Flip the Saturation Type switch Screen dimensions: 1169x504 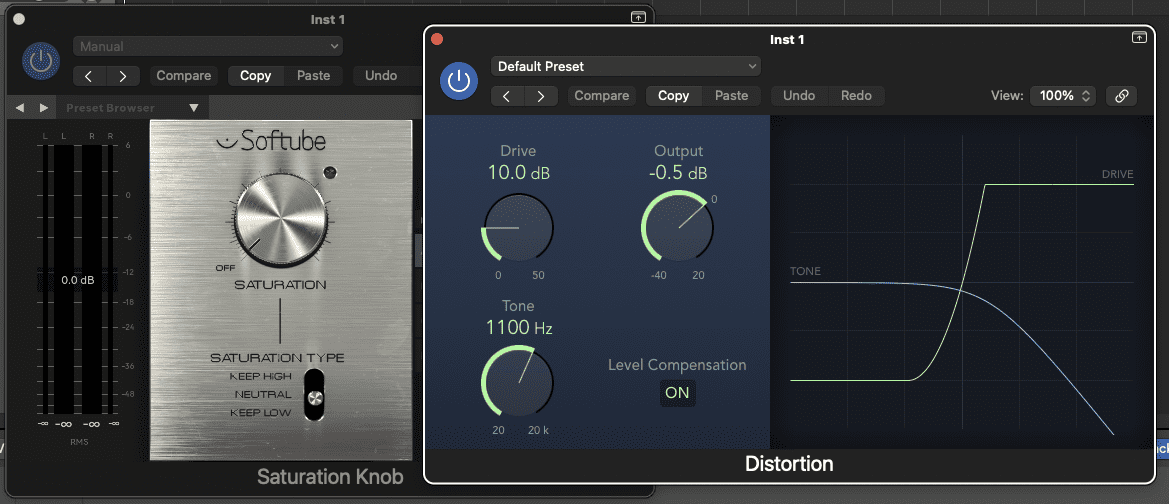click(x=315, y=395)
